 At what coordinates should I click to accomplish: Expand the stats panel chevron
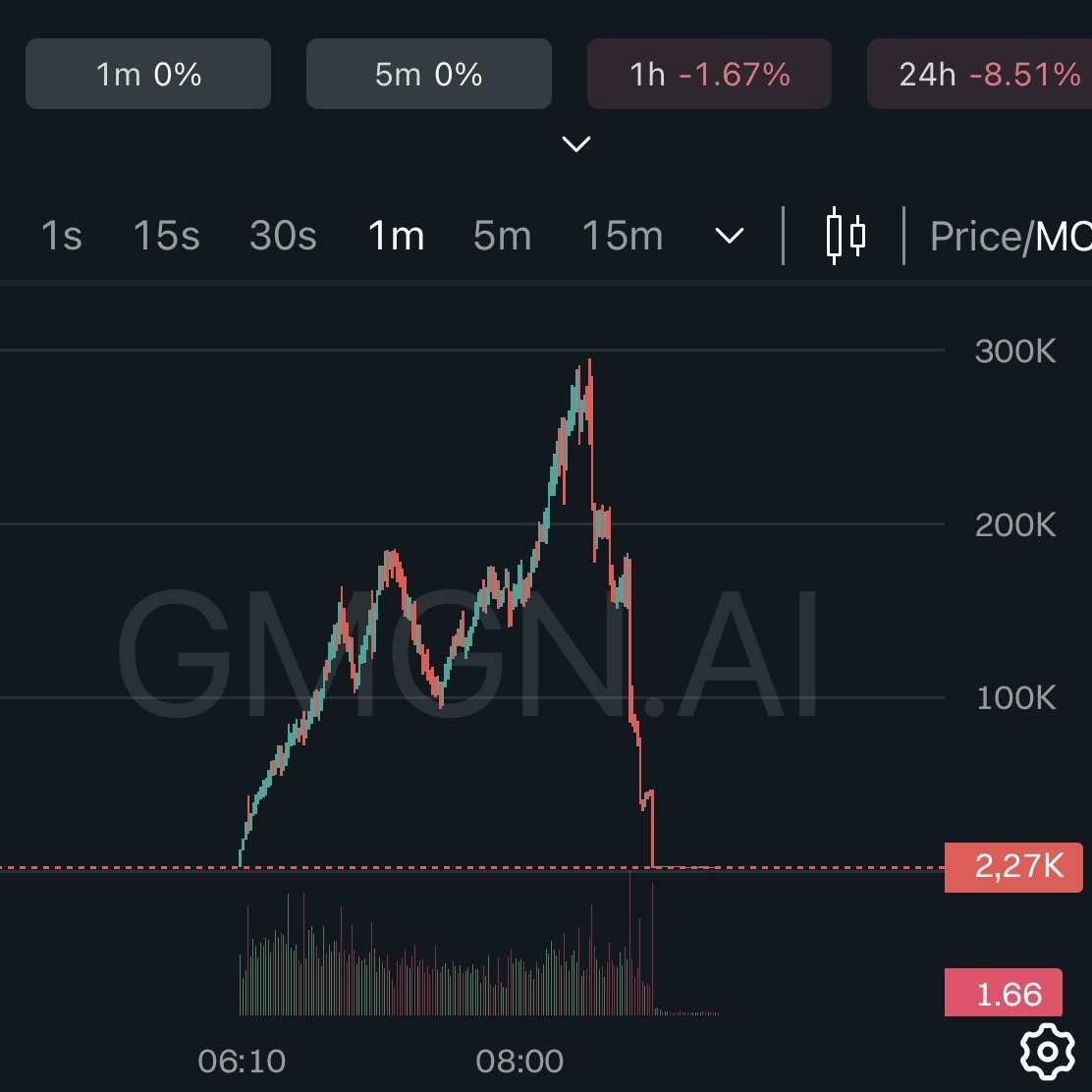pos(575,144)
